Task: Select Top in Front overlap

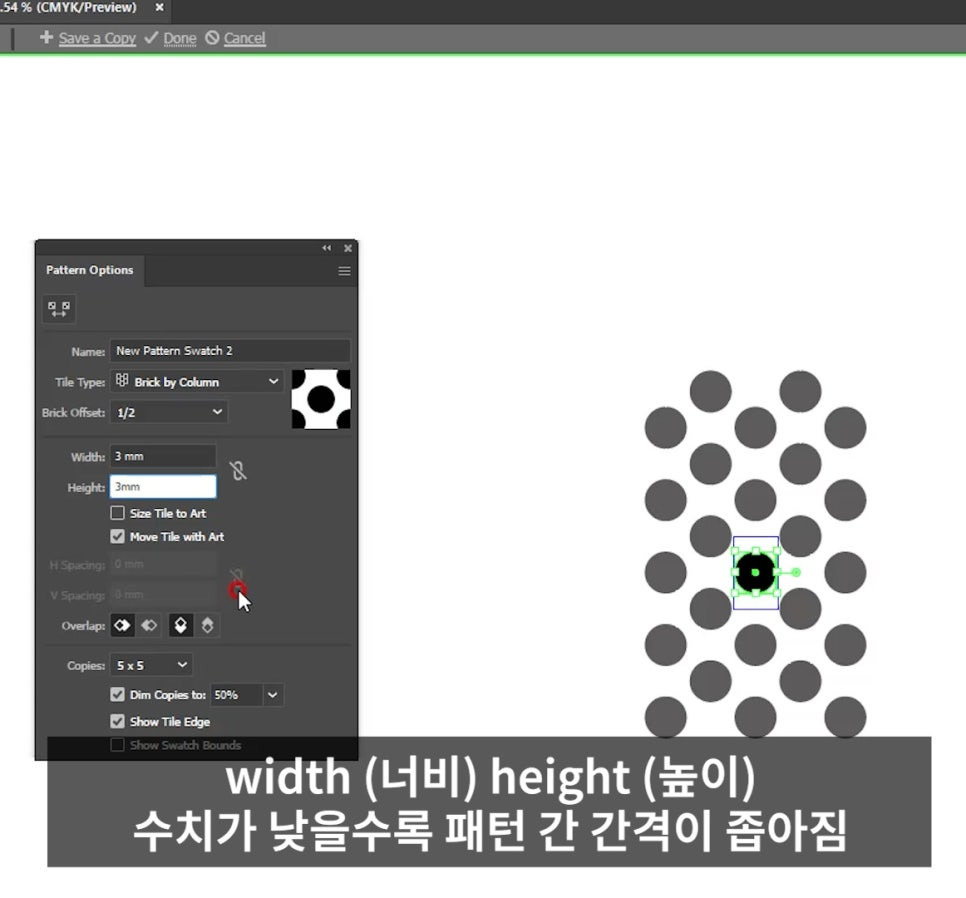Action: click(x=181, y=626)
